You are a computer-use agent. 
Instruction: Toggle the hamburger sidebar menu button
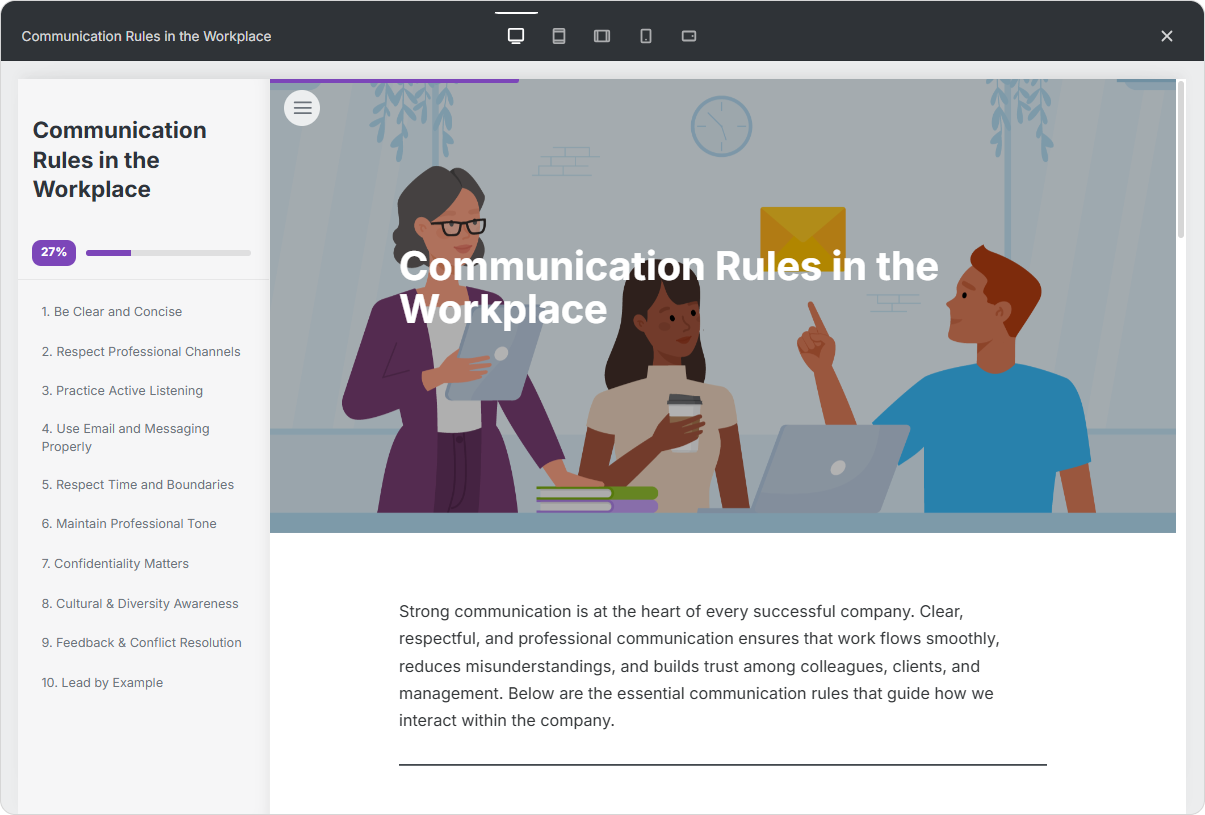click(x=302, y=108)
